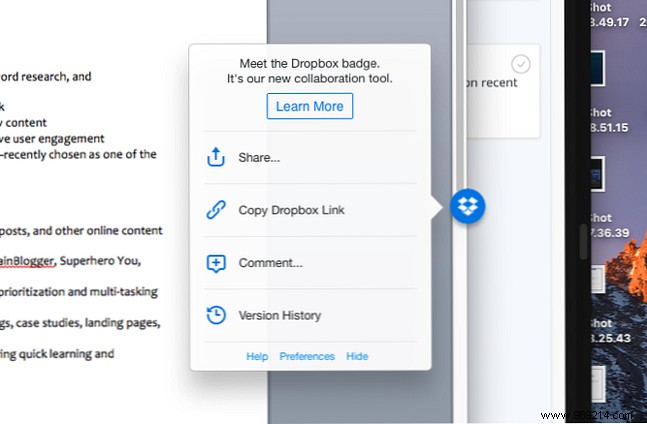The height and width of the screenshot is (424, 647).
Task: Click the comment bubble plus icon
Action: pos(216,263)
